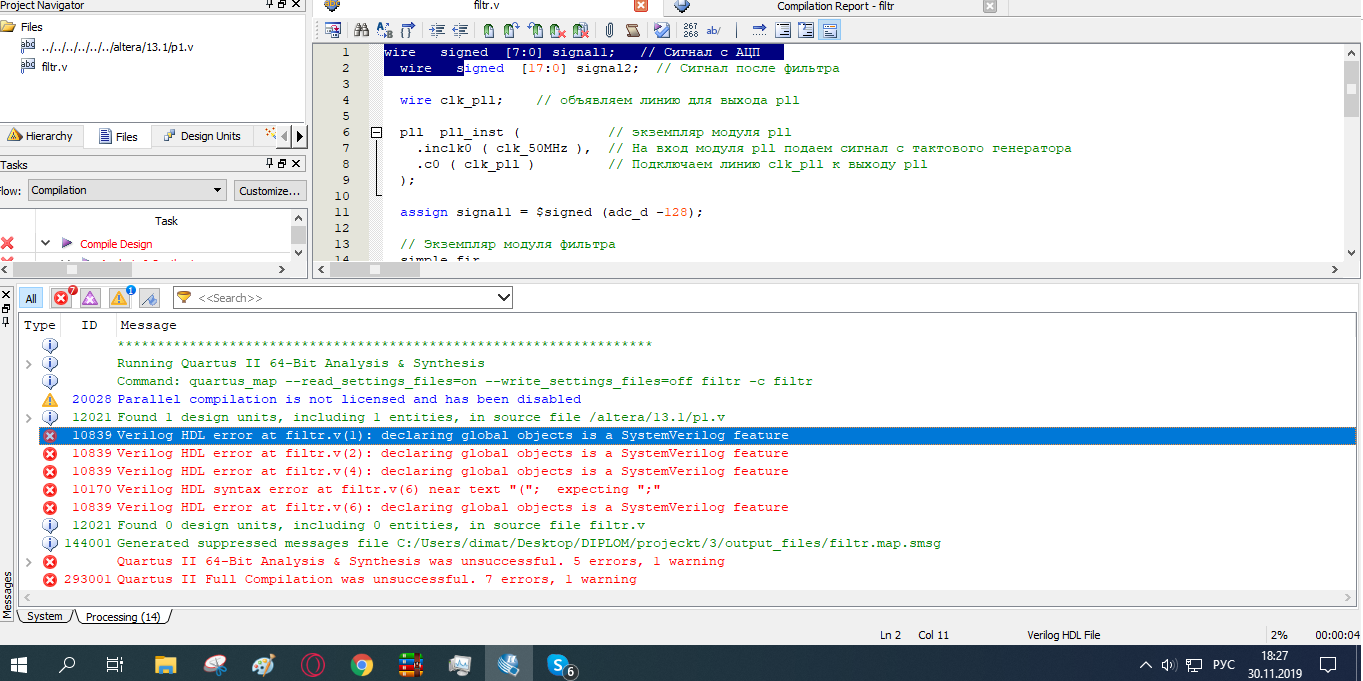The height and width of the screenshot is (681, 1363).
Task: Click the right arrow to show more navigator tabs
Action: coord(300,136)
